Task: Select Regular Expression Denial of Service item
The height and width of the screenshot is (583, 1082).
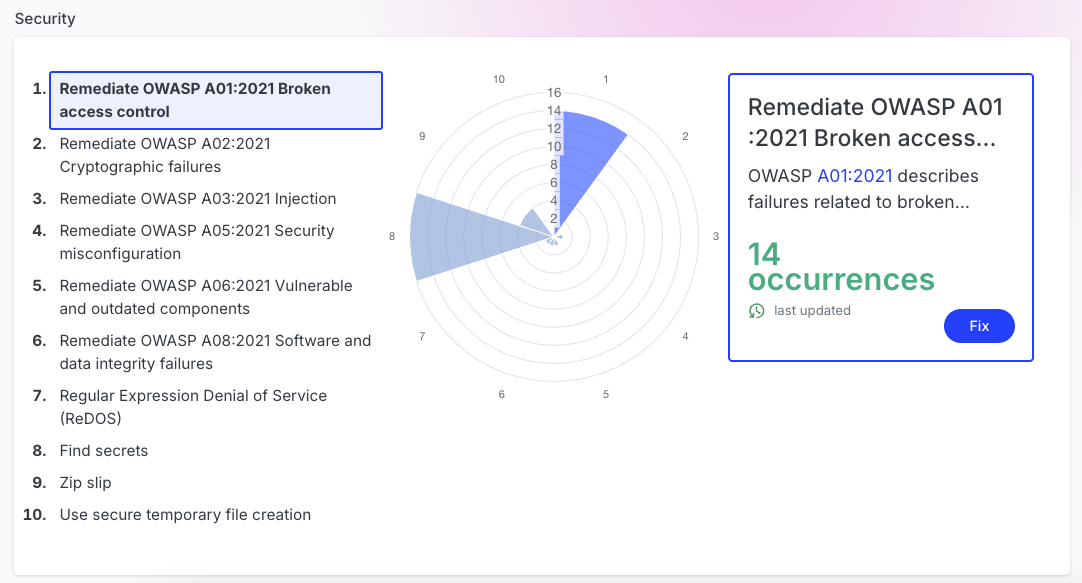Action: click(x=216, y=407)
